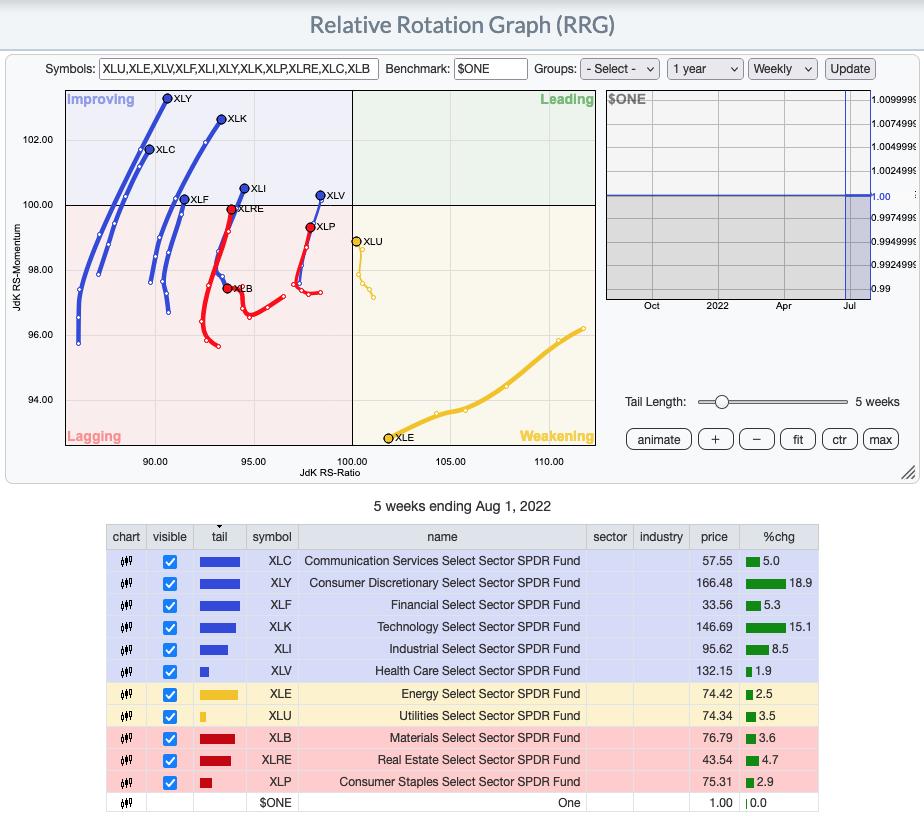Open the chart icon for XLRE row
The width and height of the screenshot is (924, 816).
pos(126,760)
